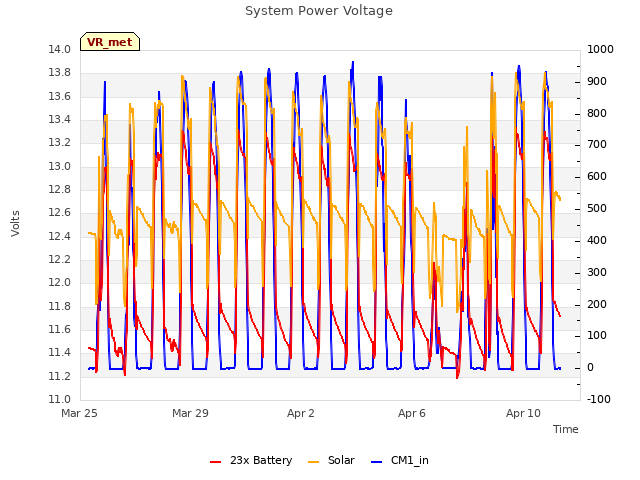
Task: Click the 12.0 value on left axis
Action: [59, 282]
